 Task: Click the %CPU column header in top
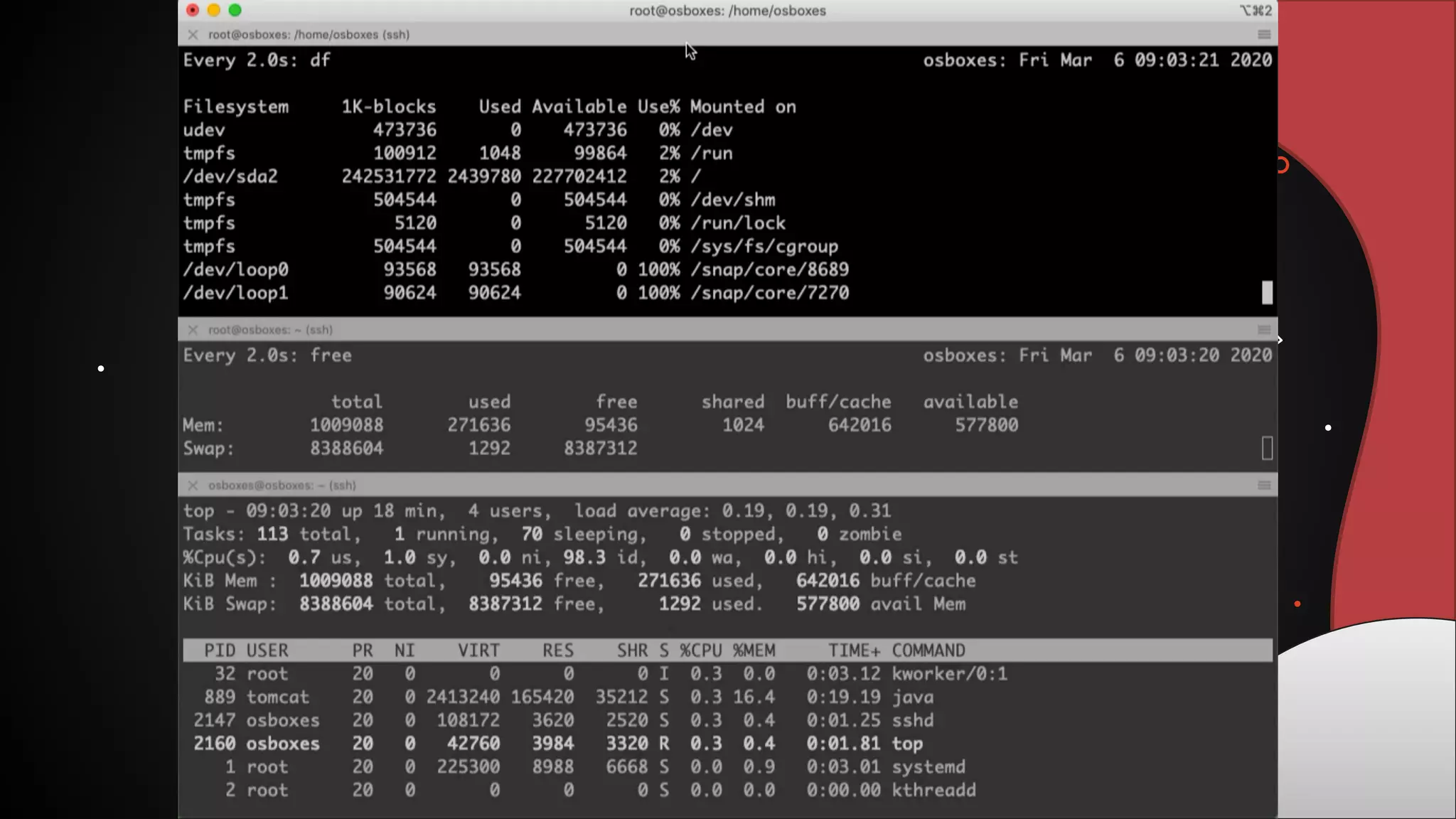pos(700,651)
